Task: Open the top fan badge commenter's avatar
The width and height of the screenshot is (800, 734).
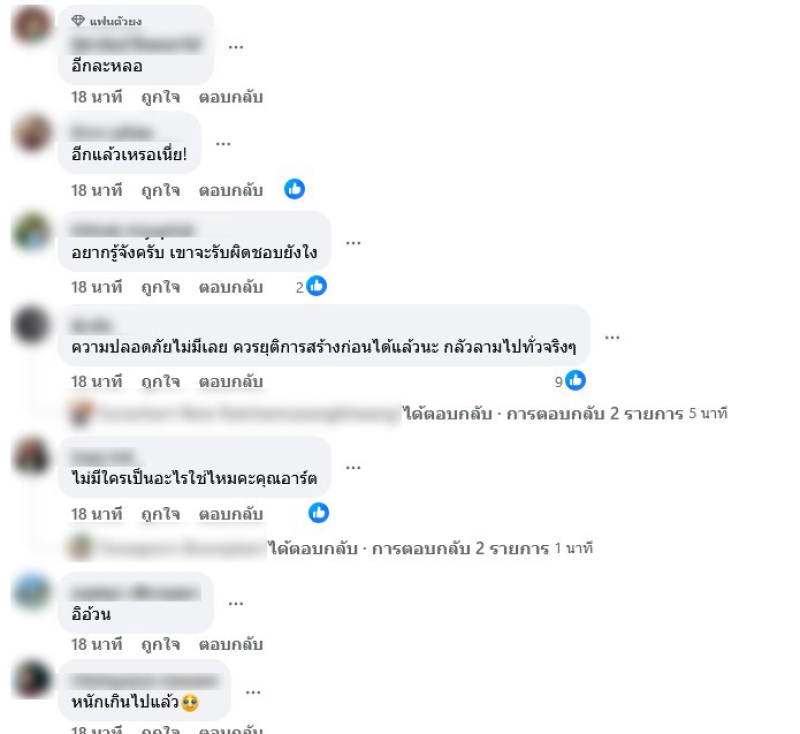Action: click(x=32, y=24)
